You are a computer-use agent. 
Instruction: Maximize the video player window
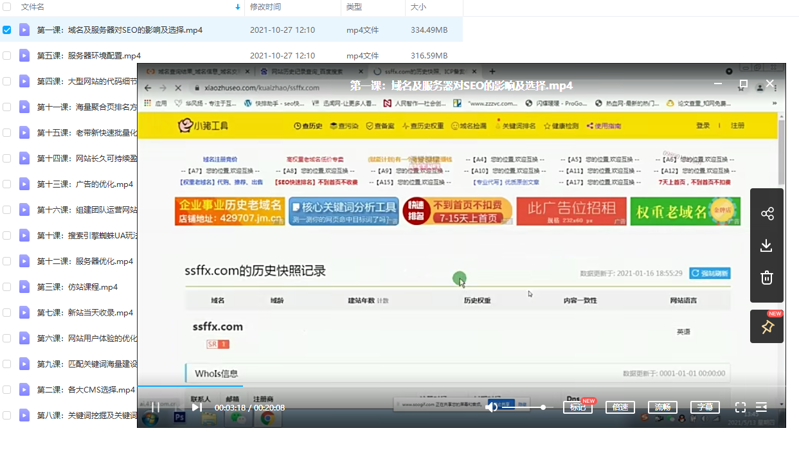[x=743, y=84]
